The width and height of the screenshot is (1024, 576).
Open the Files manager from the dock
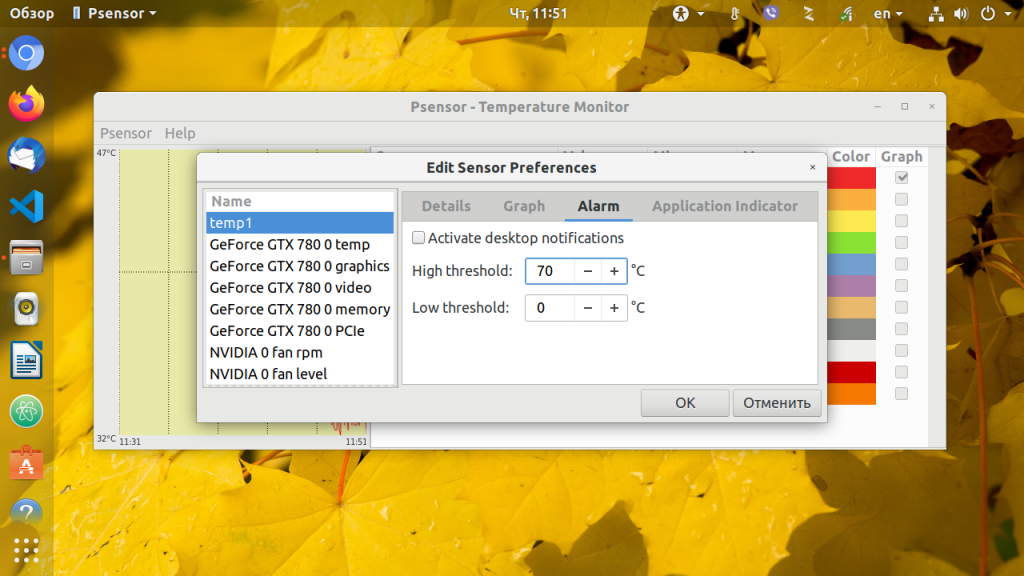tap(26, 257)
